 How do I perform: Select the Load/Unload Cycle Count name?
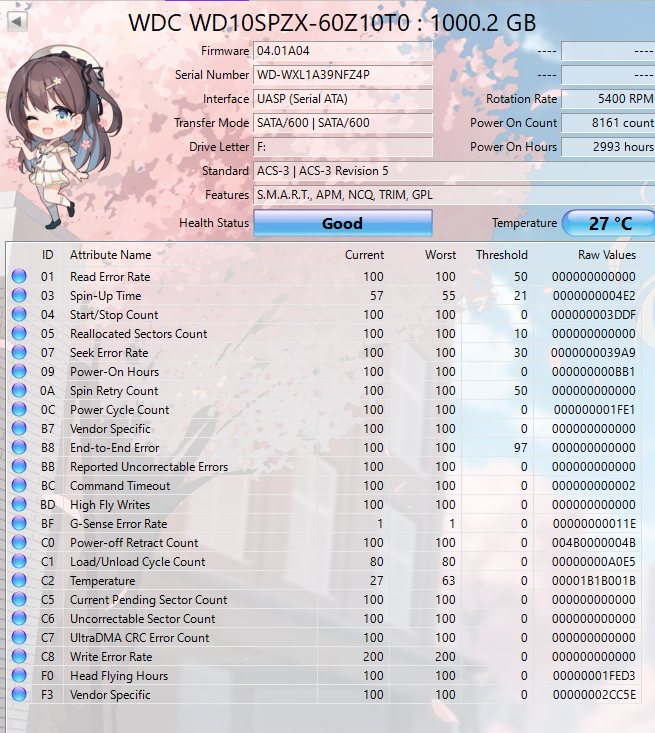point(137,562)
